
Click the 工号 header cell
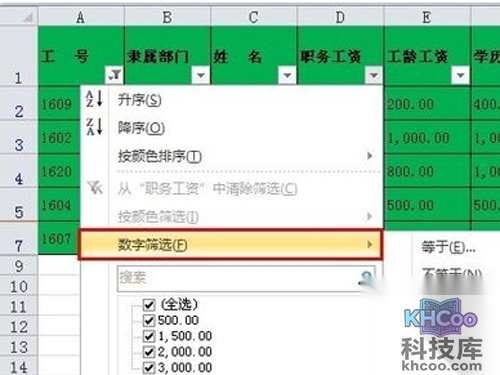[81, 56]
